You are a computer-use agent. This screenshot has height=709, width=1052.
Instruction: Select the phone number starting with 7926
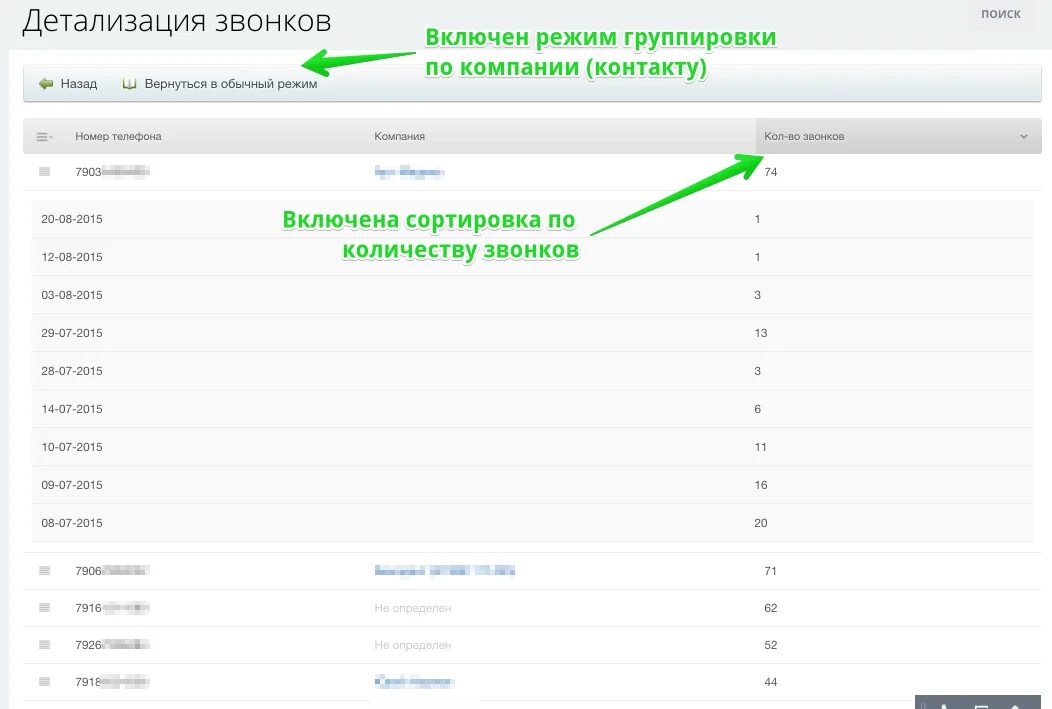112,645
